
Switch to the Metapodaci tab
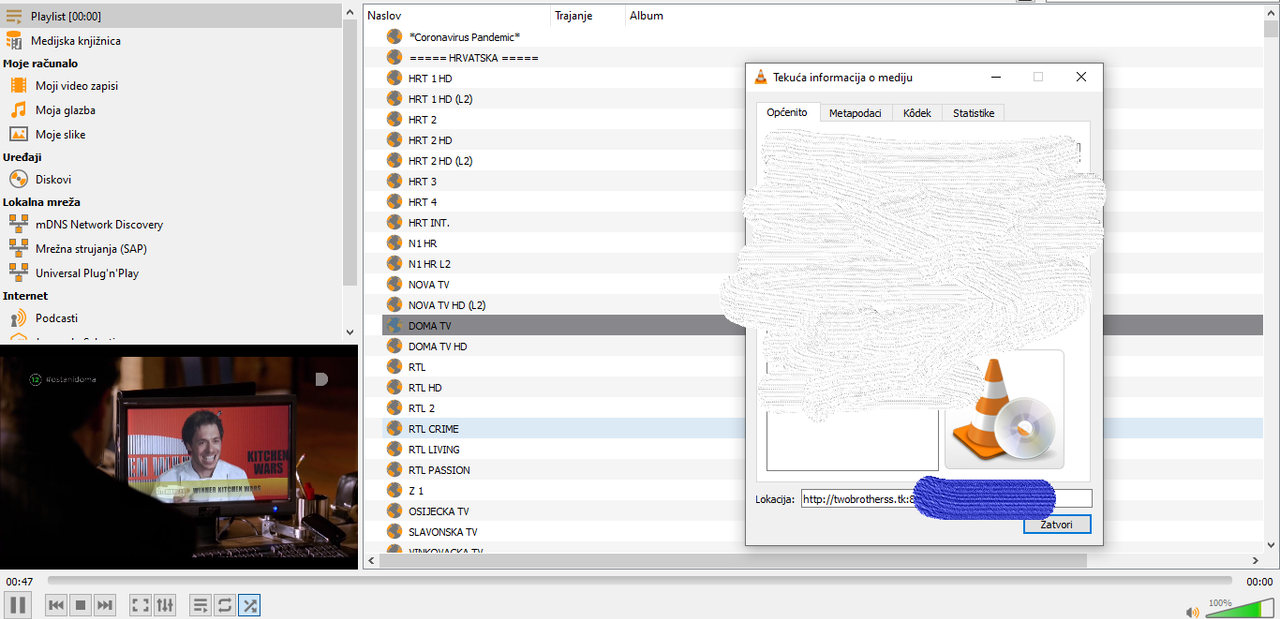click(855, 113)
